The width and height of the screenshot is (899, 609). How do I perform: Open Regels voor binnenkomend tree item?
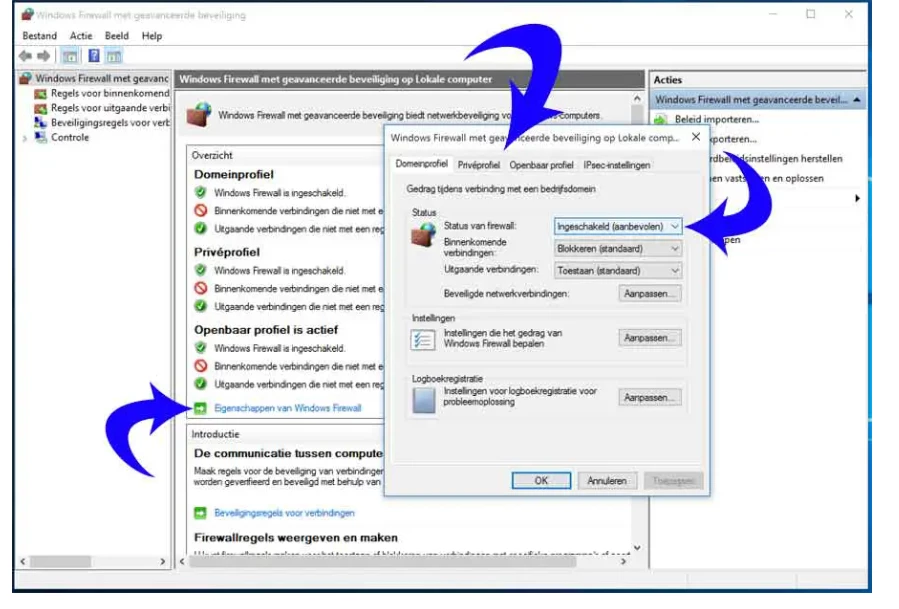102,93
